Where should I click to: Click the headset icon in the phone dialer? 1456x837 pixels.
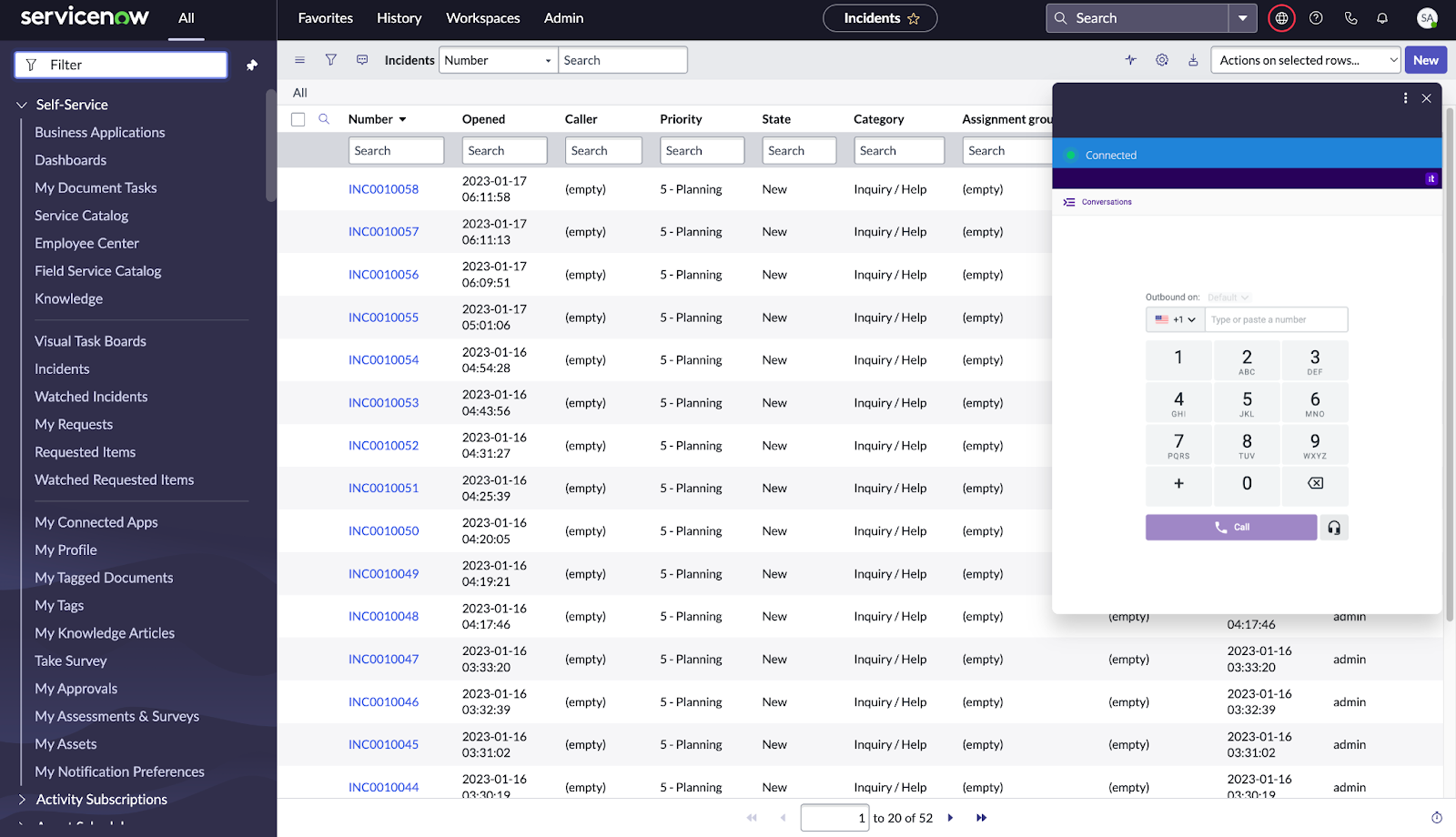[1332, 527]
